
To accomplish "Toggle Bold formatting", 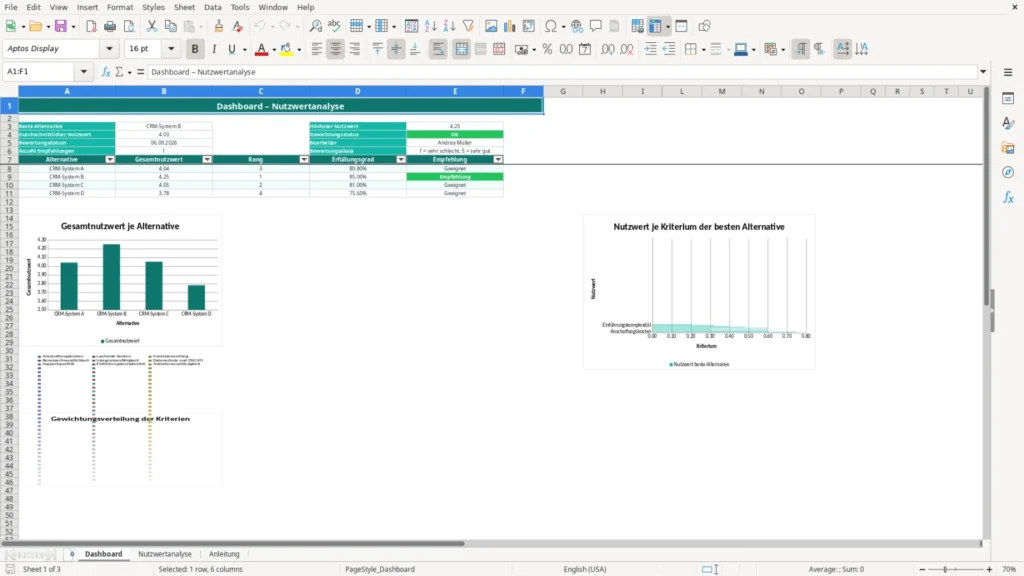I will tap(195, 49).
